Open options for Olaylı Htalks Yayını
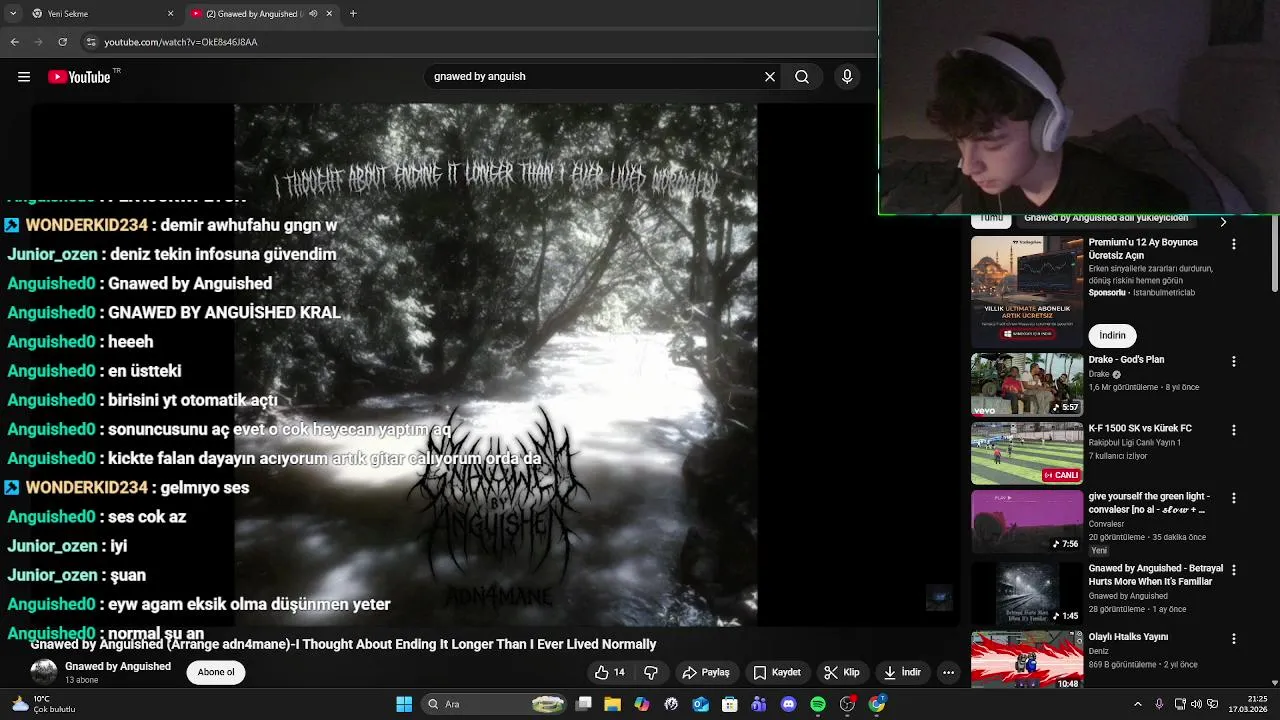Screen dimensions: 1280x720 coord(1233,638)
